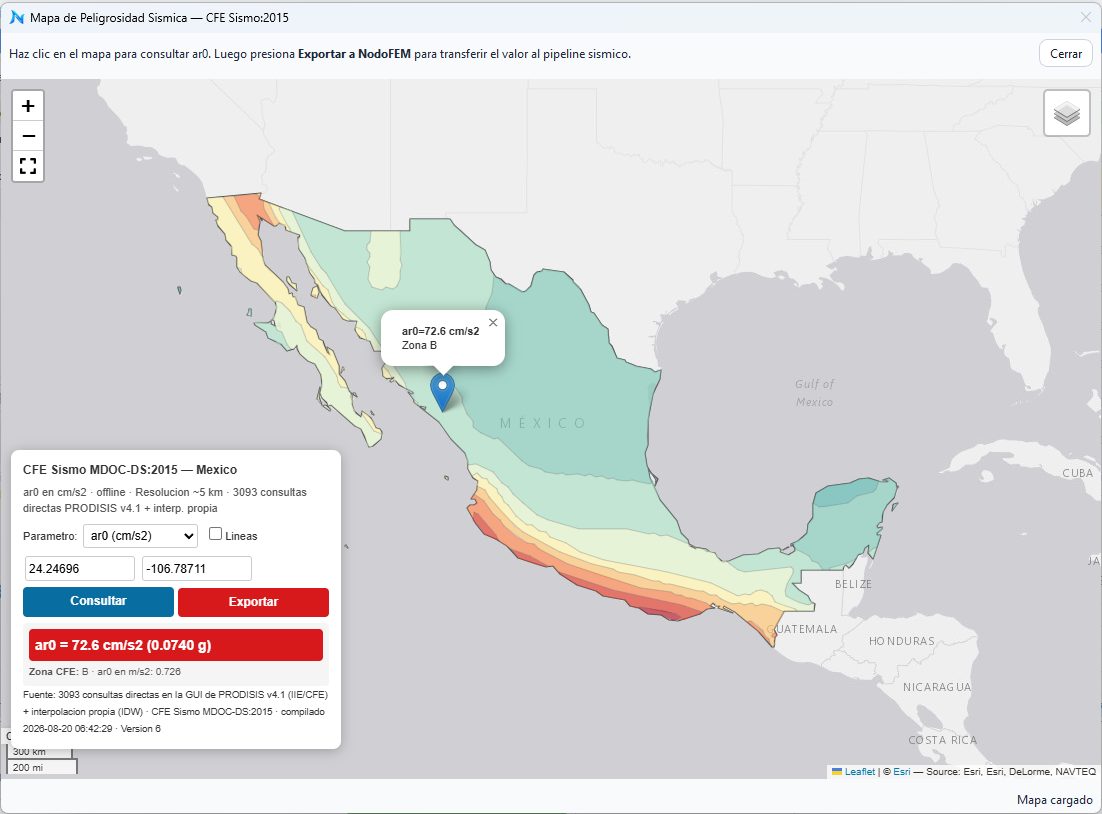Zoom out of the map

(x=28, y=136)
